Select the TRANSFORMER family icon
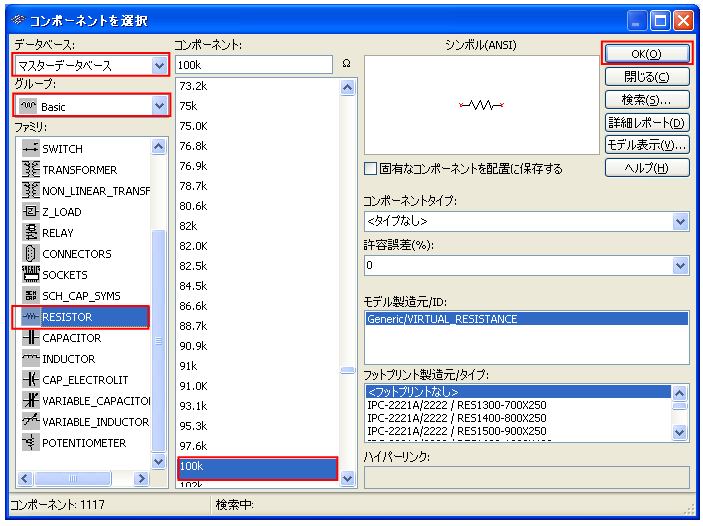Image resolution: width=703 pixels, height=526 pixels. coord(30,170)
